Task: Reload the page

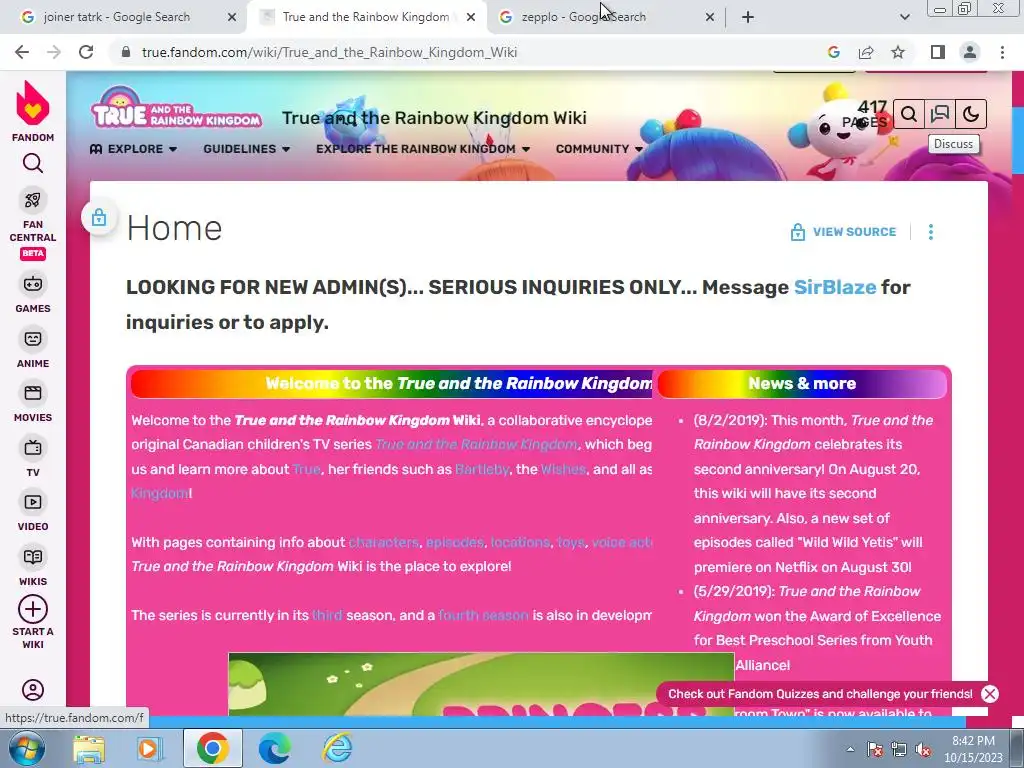Action: [86, 52]
